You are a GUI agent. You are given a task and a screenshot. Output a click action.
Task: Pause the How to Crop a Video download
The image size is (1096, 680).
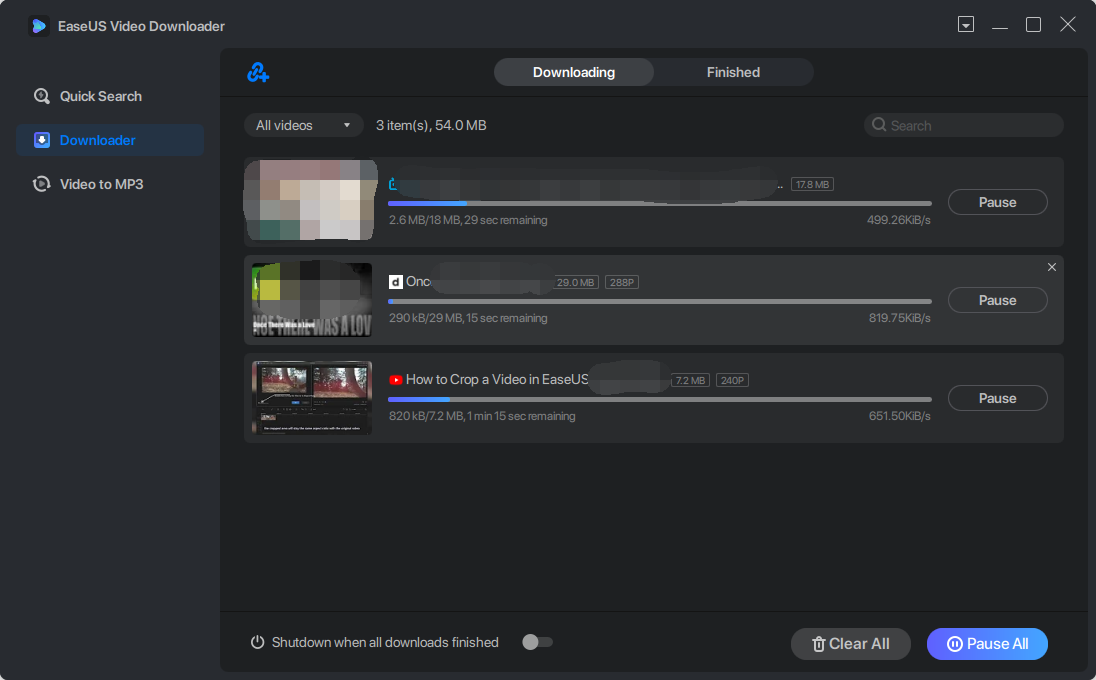(997, 398)
